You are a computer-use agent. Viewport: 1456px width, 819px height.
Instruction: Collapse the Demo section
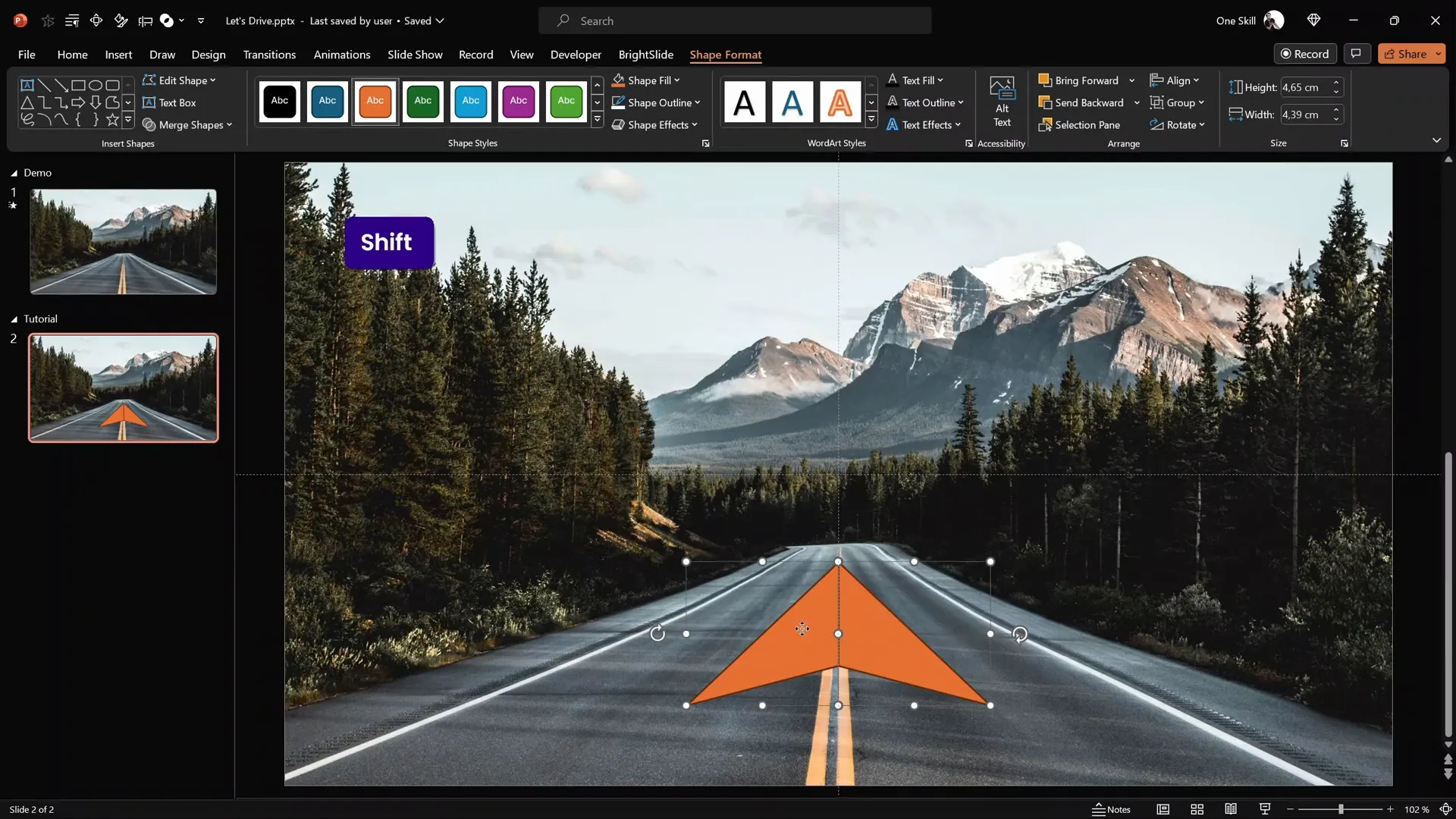tap(14, 173)
